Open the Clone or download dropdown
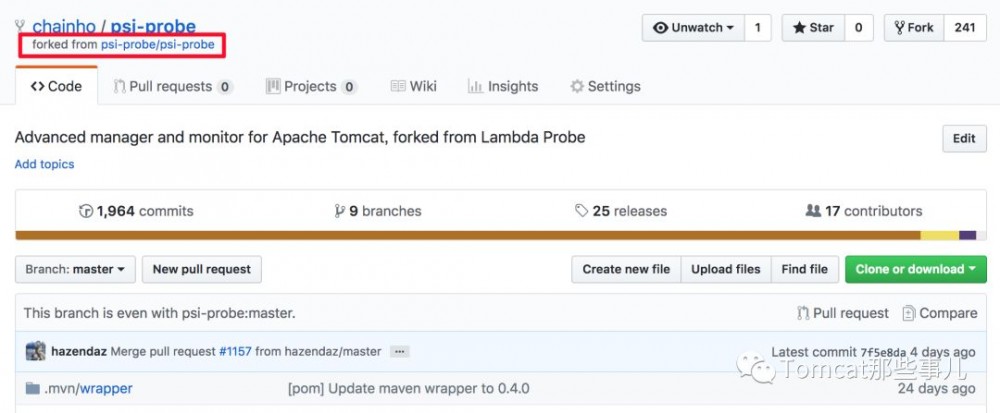 coord(916,269)
